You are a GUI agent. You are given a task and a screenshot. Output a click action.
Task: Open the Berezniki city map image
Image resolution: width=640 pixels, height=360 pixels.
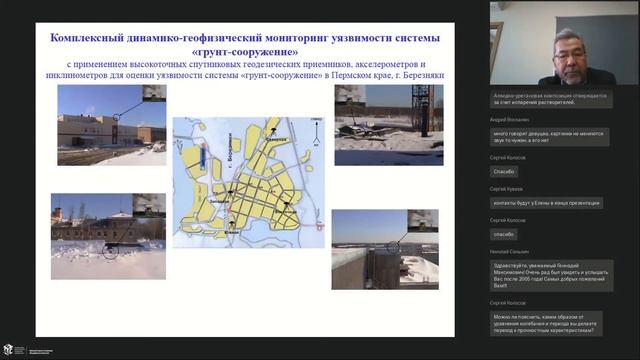(249, 182)
